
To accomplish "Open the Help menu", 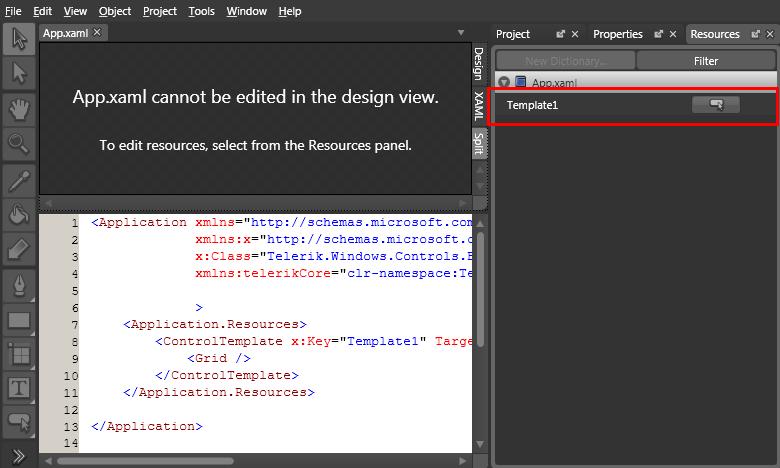I will pos(290,11).
